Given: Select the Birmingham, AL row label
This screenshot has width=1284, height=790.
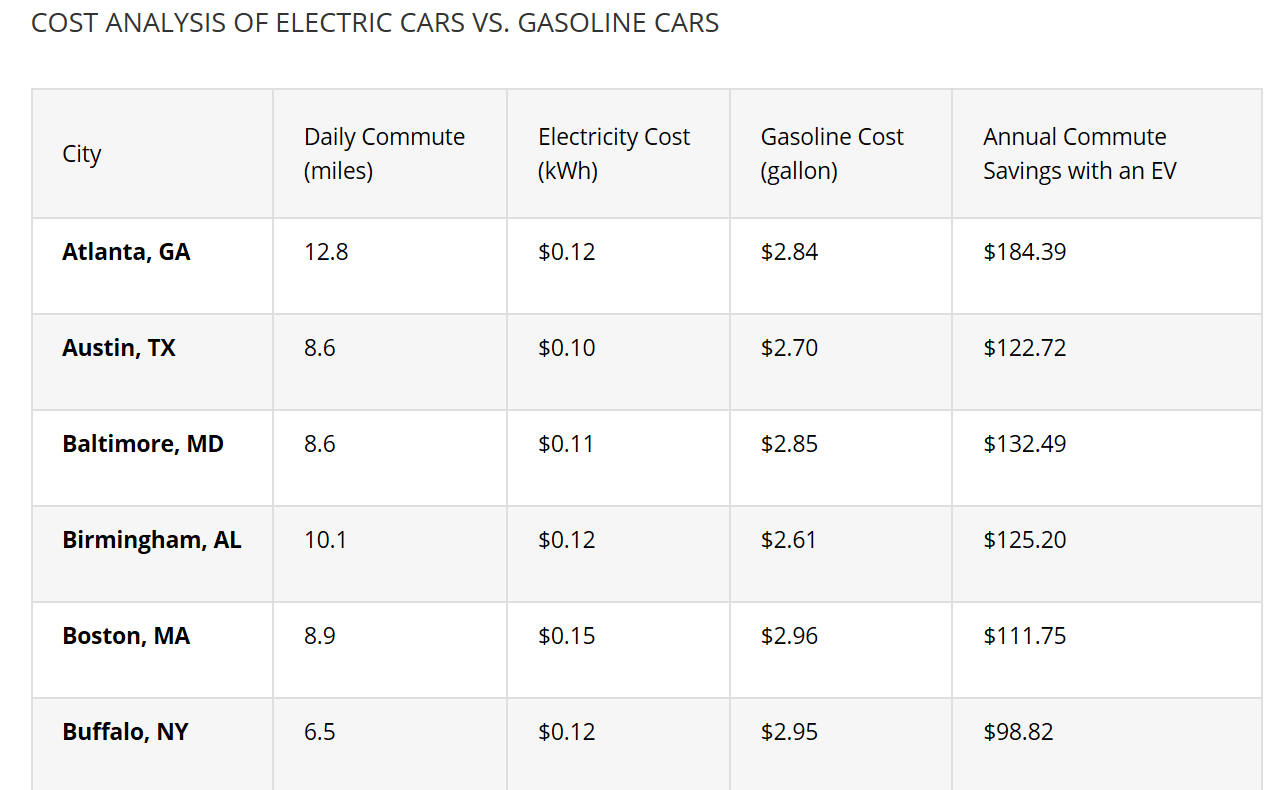Looking at the screenshot, I should point(152,540).
